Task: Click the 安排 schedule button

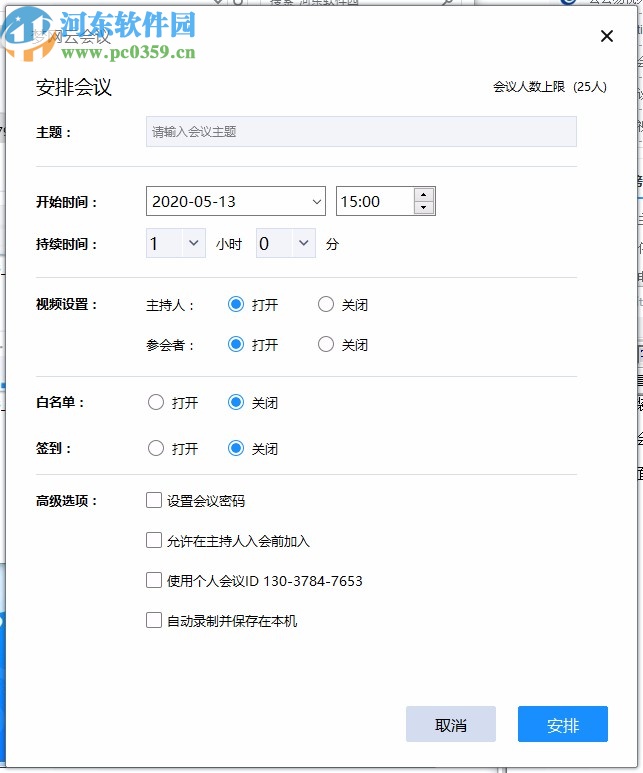Action: (563, 724)
